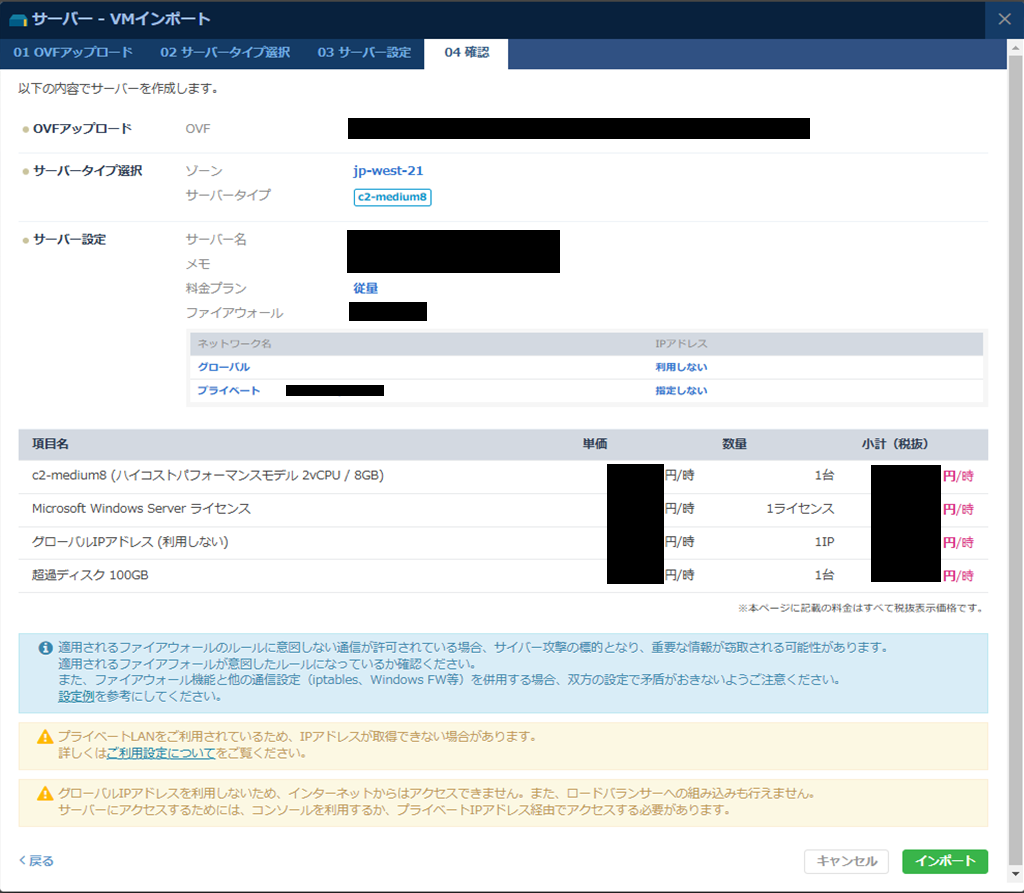This screenshot has width=1024, height=893.
Task: Click the warning icon in the global IP notice
Action: 45,794
